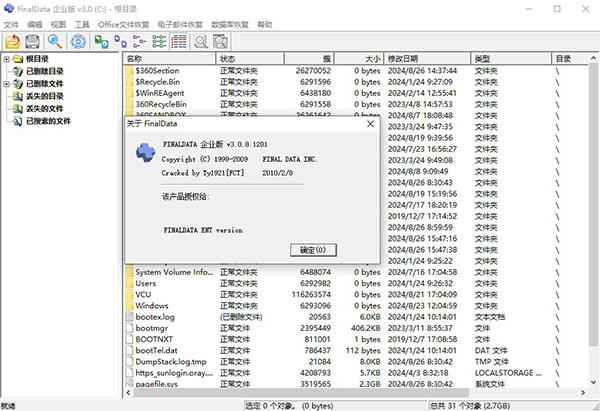Select the large icons view toolbar button
The width and height of the screenshot is (600, 411).
point(101,41)
